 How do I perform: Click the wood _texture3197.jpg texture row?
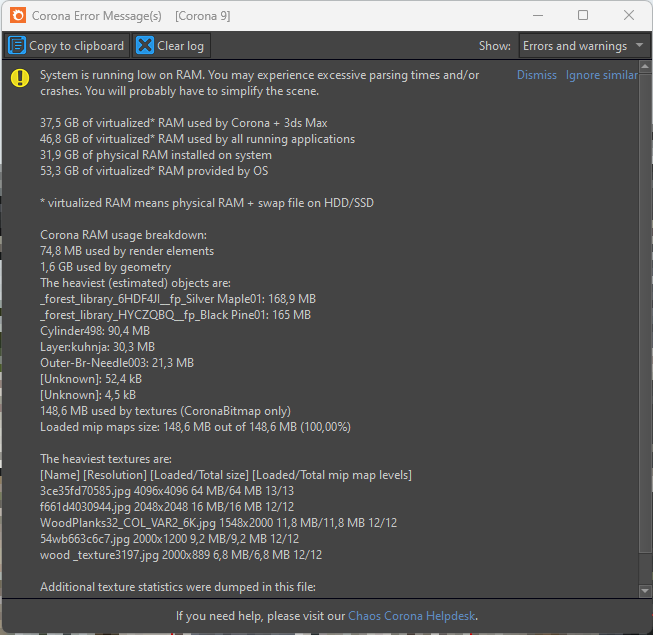[x=181, y=555]
